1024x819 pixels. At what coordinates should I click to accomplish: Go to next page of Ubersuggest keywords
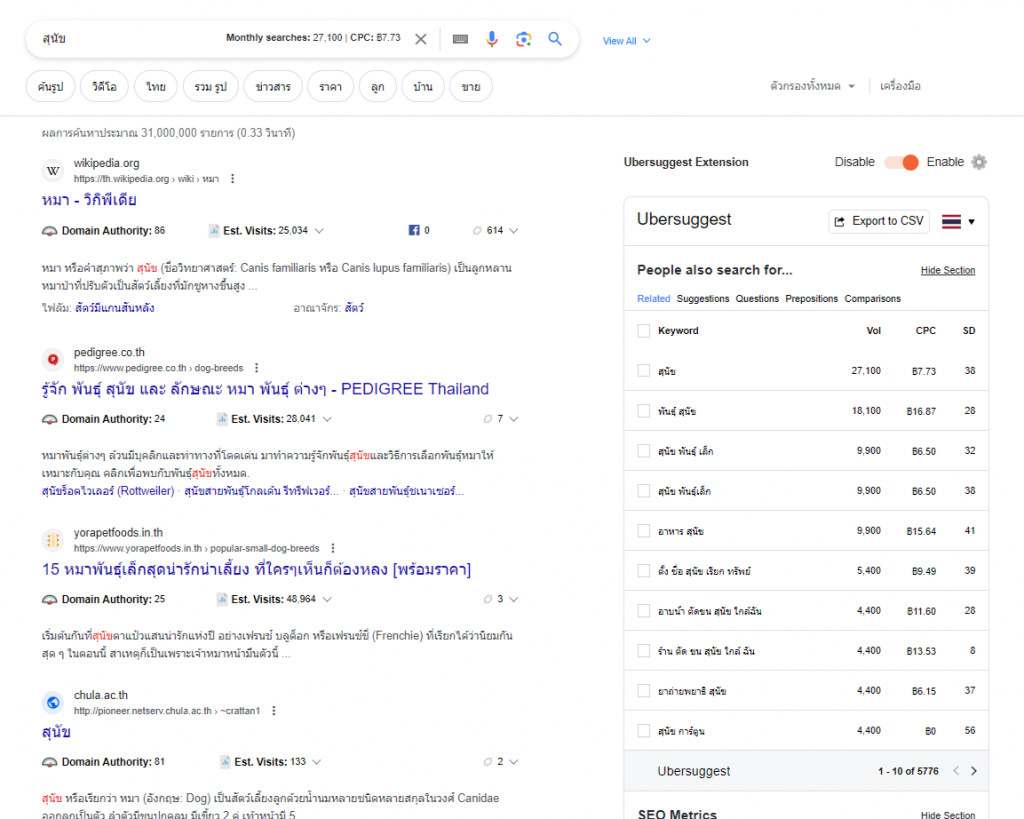click(974, 771)
